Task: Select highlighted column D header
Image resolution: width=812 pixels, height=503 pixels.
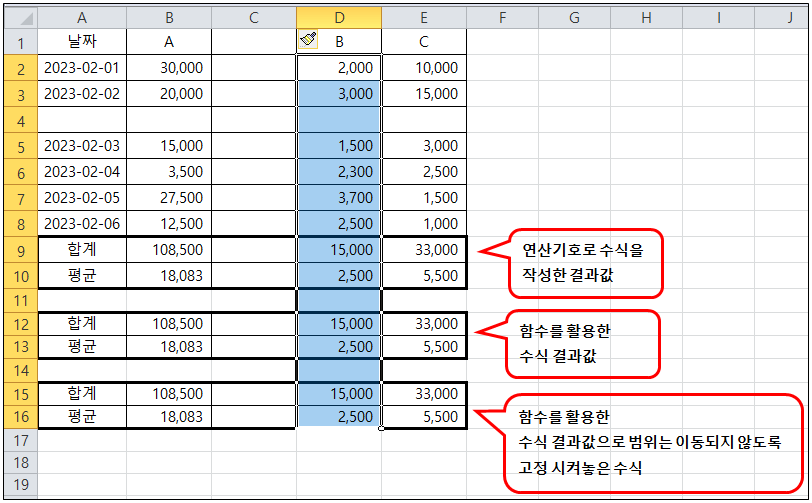Action: (x=339, y=18)
